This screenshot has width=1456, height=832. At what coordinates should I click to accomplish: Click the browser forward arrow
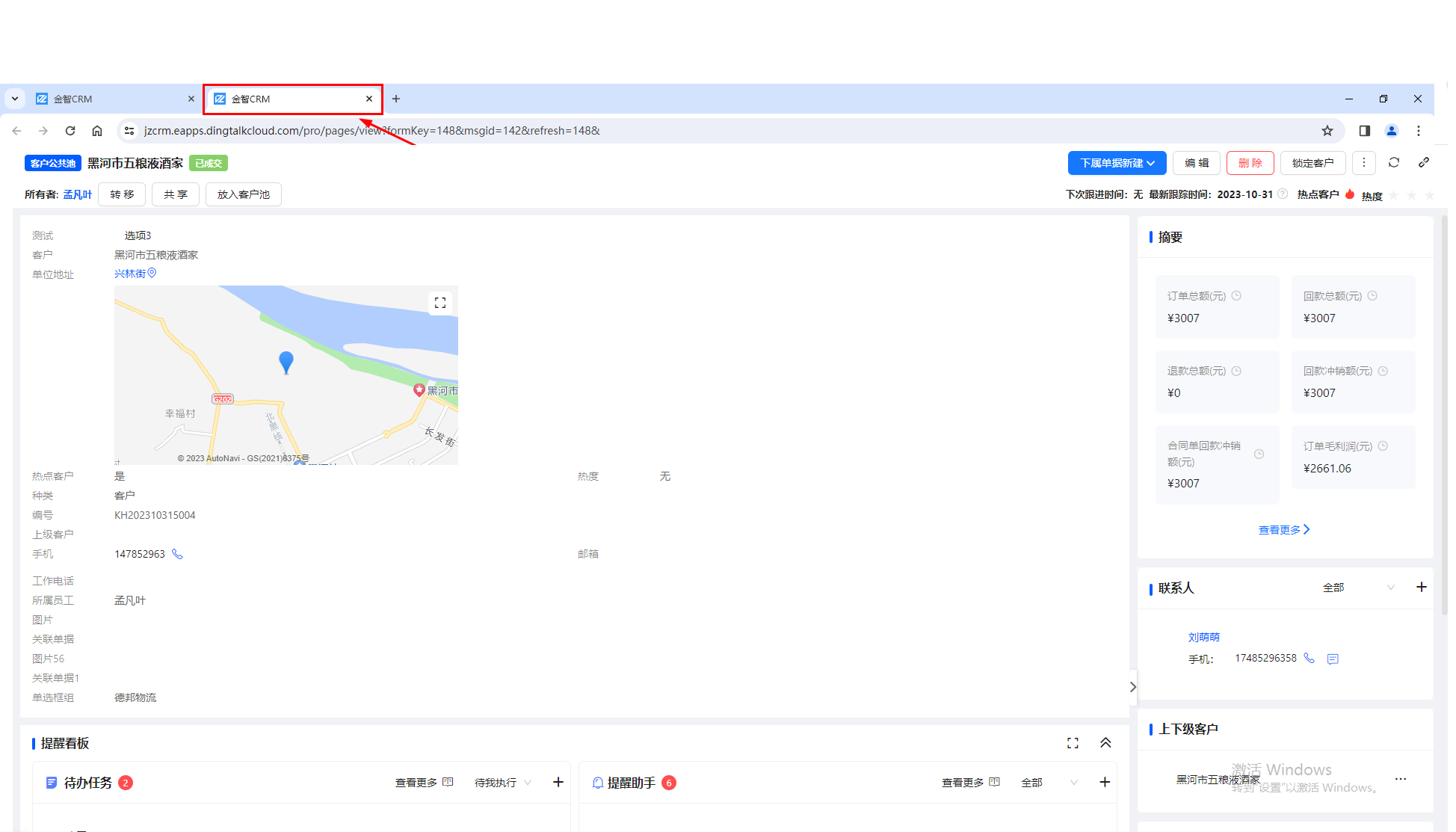point(43,131)
